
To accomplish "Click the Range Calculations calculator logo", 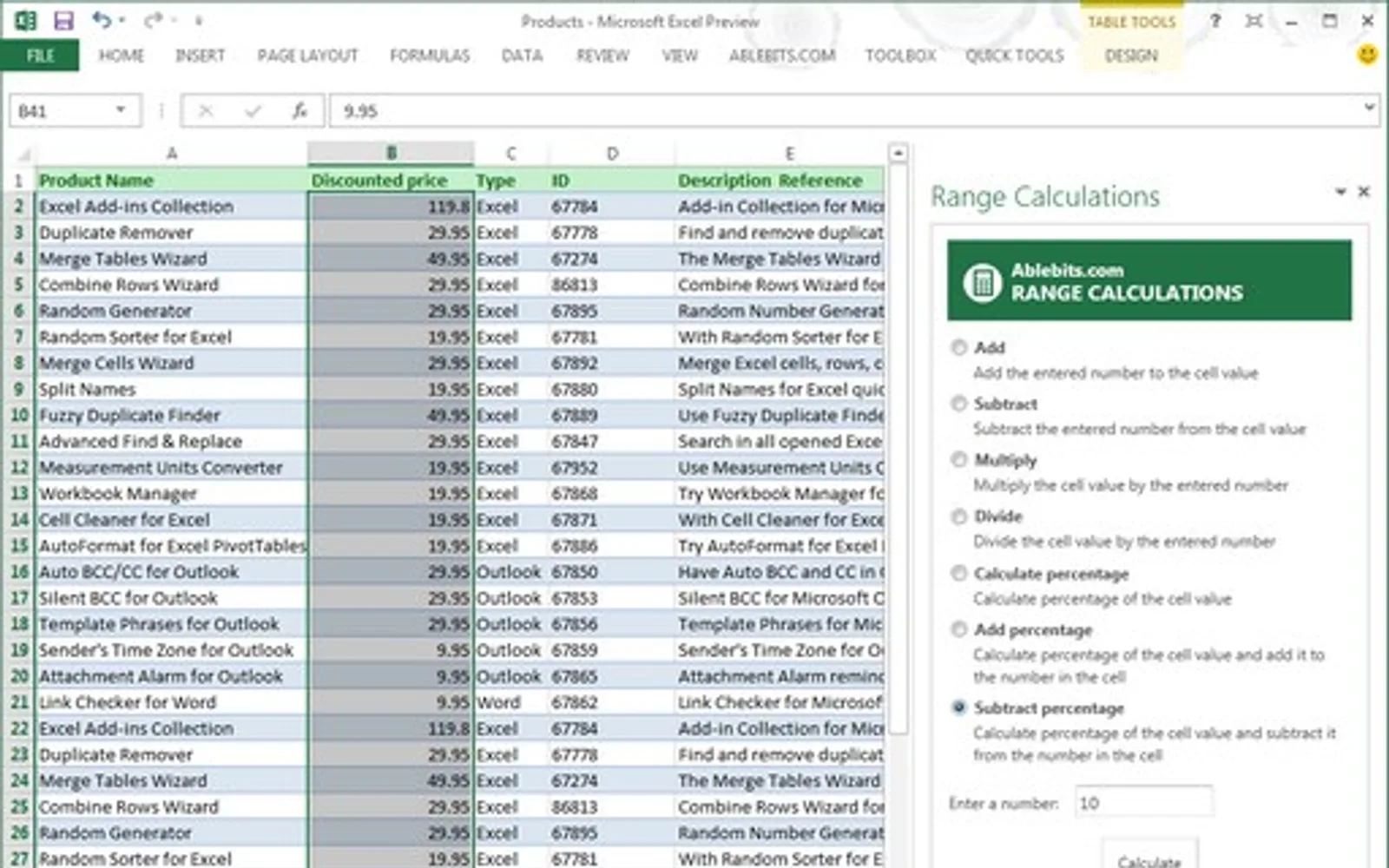I will click(x=983, y=282).
